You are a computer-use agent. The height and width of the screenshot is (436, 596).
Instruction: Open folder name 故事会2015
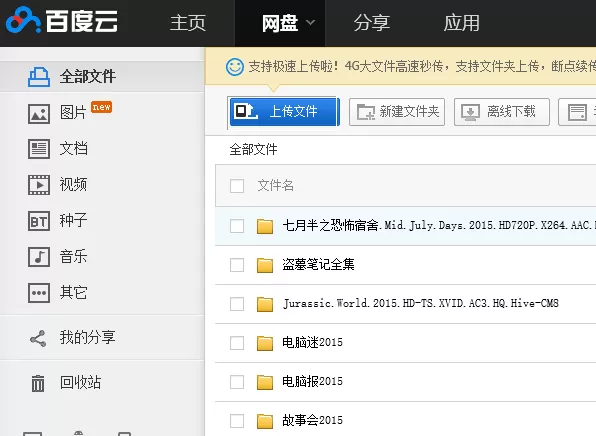tap(312, 420)
